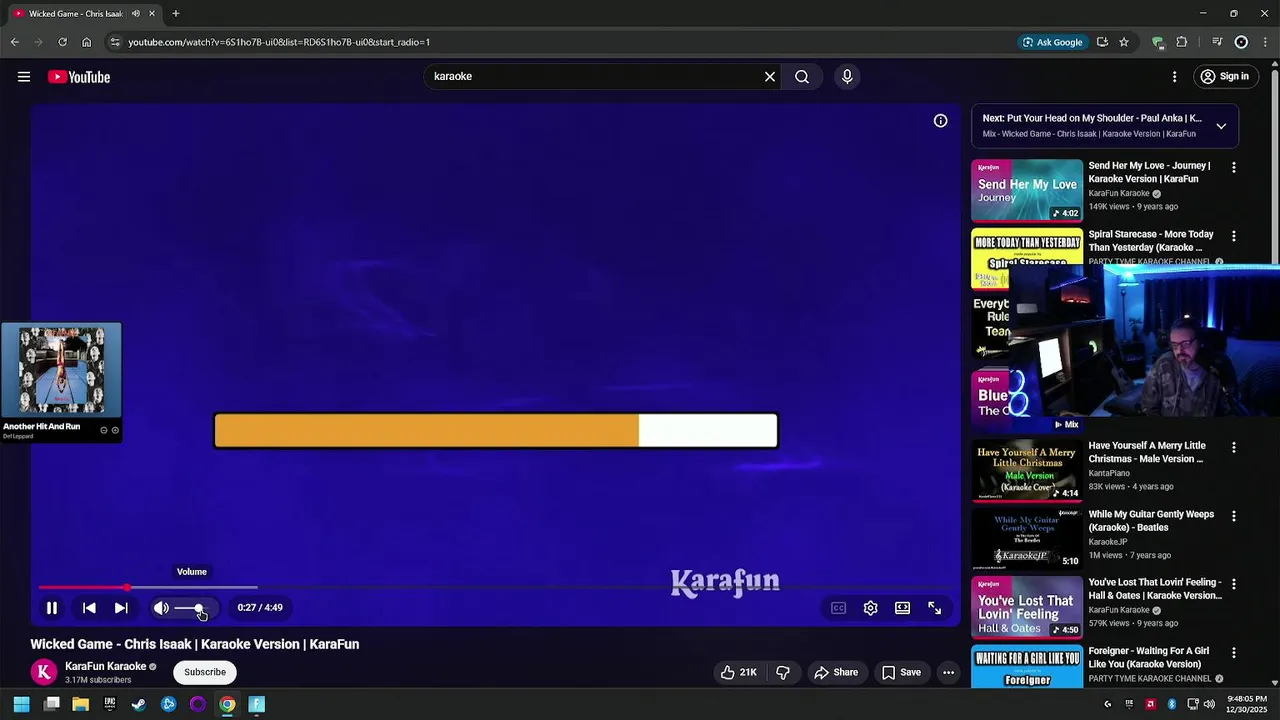The image size is (1280, 720).
Task: Click the Sign in button
Action: [1225, 77]
